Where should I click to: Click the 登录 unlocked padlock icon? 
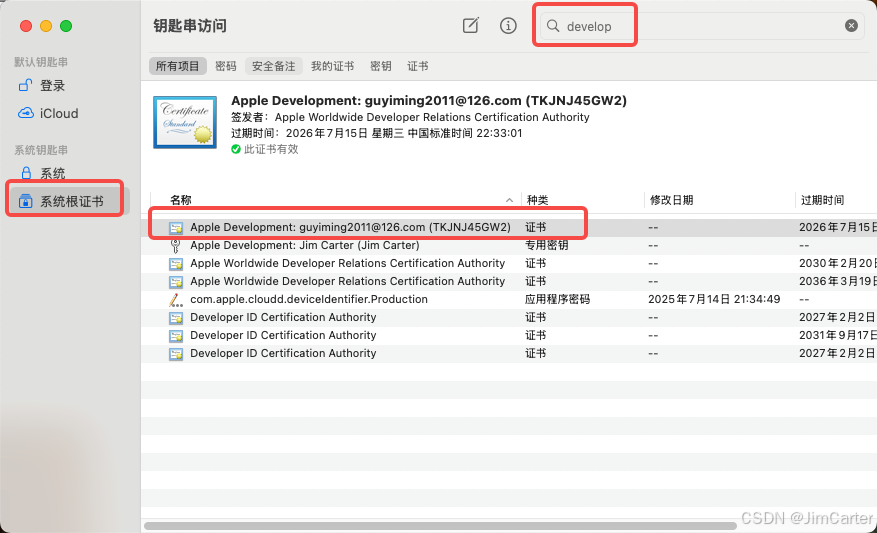[26, 85]
